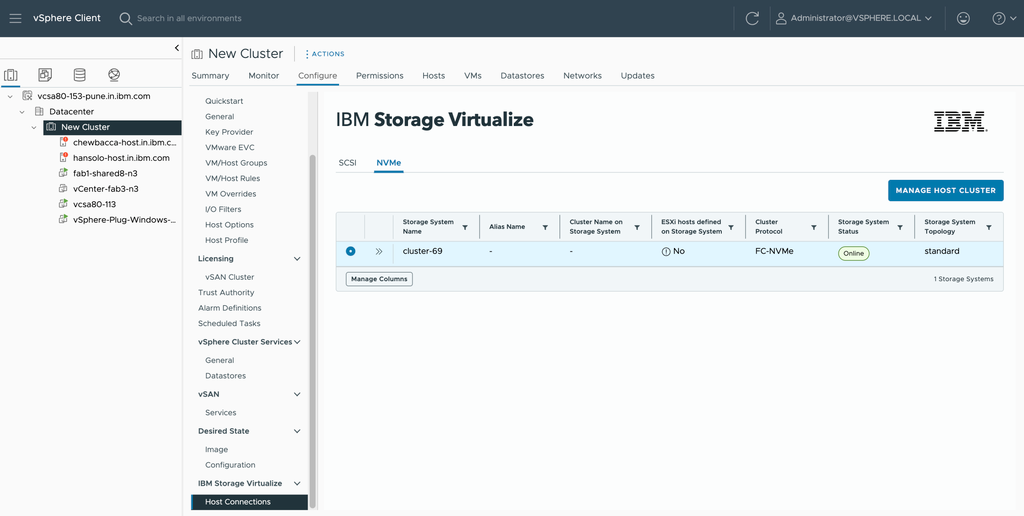Image resolution: width=1024 pixels, height=516 pixels.
Task: Click the Manage Host Cluster button
Action: coord(946,190)
